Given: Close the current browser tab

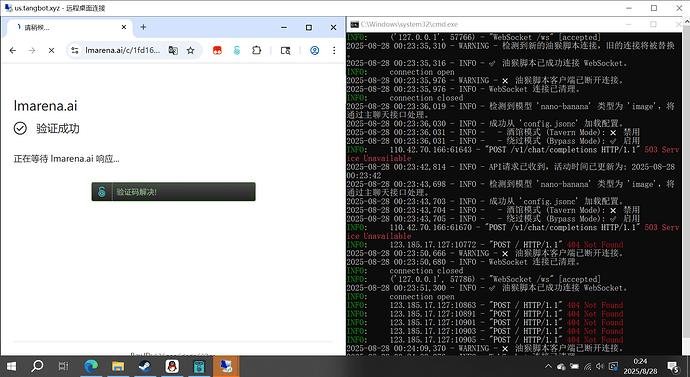Looking at the screenshot, I should 124,27.
